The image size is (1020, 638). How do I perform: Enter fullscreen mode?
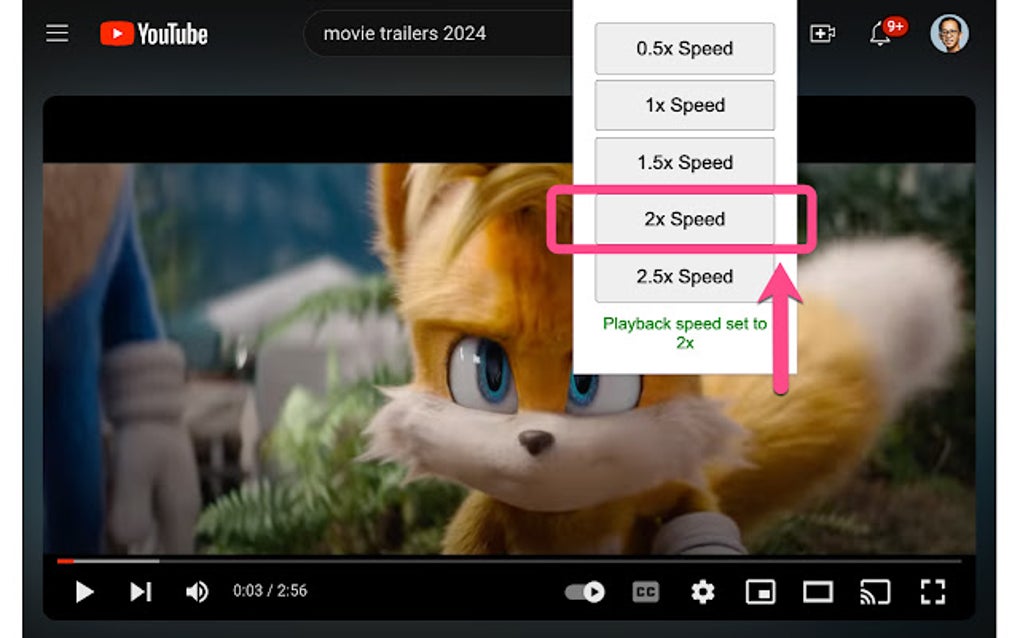pos(934,592)
